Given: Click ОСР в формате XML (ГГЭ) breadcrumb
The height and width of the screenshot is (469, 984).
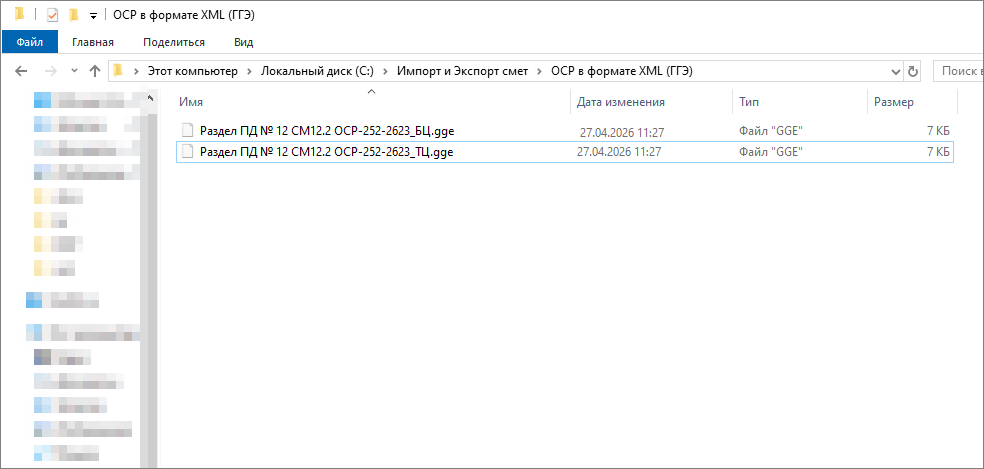Looking at the screenshot, I should [x=621, y=71].
